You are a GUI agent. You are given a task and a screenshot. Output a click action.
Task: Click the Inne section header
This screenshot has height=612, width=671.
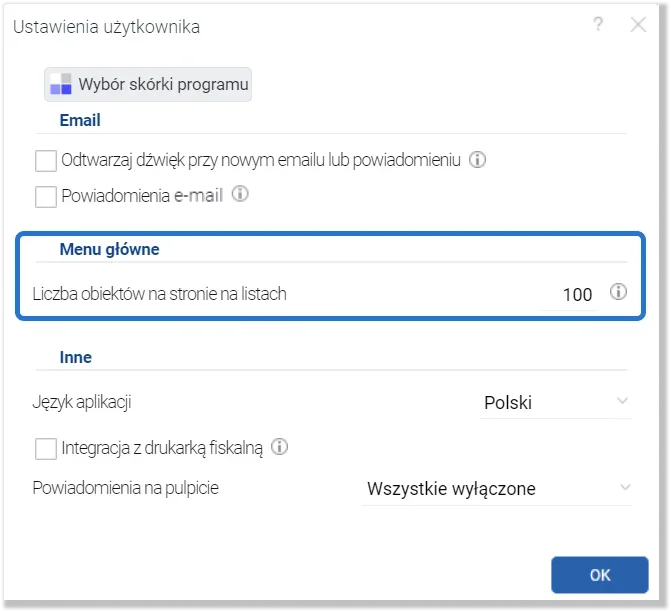[x=76, y=357]
